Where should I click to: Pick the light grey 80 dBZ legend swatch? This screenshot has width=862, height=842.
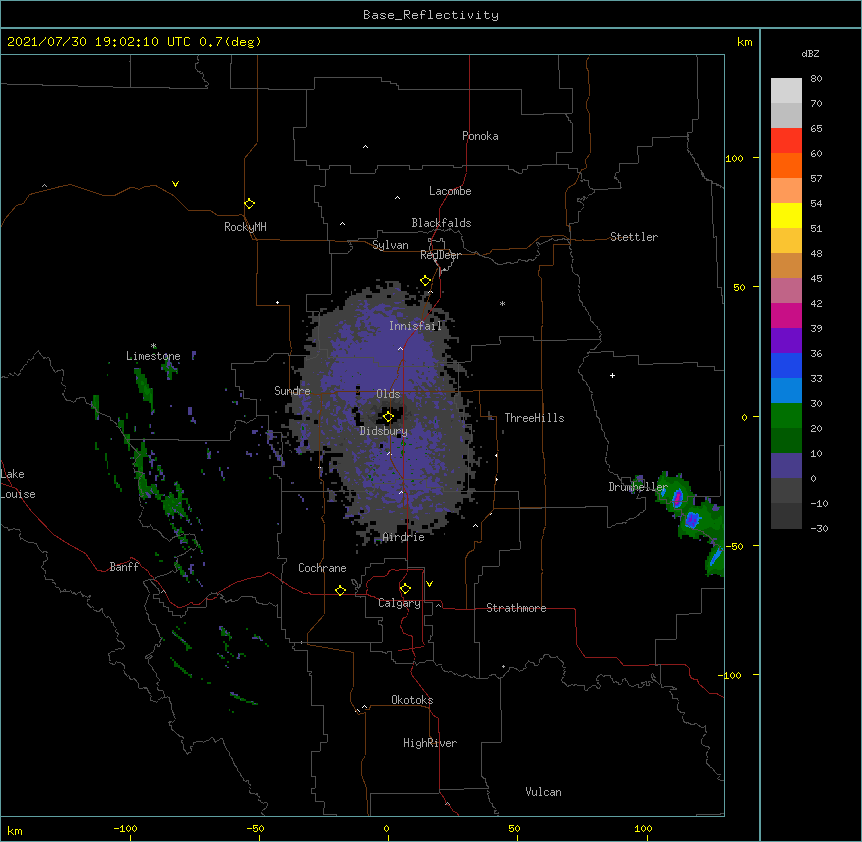point(786,90)
